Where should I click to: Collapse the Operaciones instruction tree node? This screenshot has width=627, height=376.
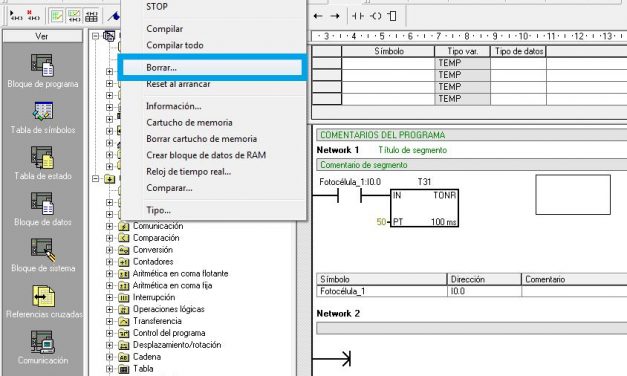96,178
